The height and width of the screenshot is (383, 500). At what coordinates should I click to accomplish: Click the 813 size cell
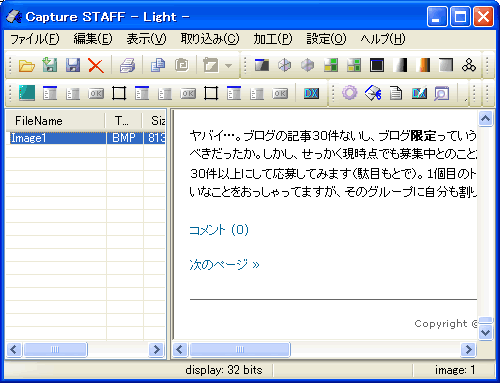pyautogui.click(x=156, y=138)
